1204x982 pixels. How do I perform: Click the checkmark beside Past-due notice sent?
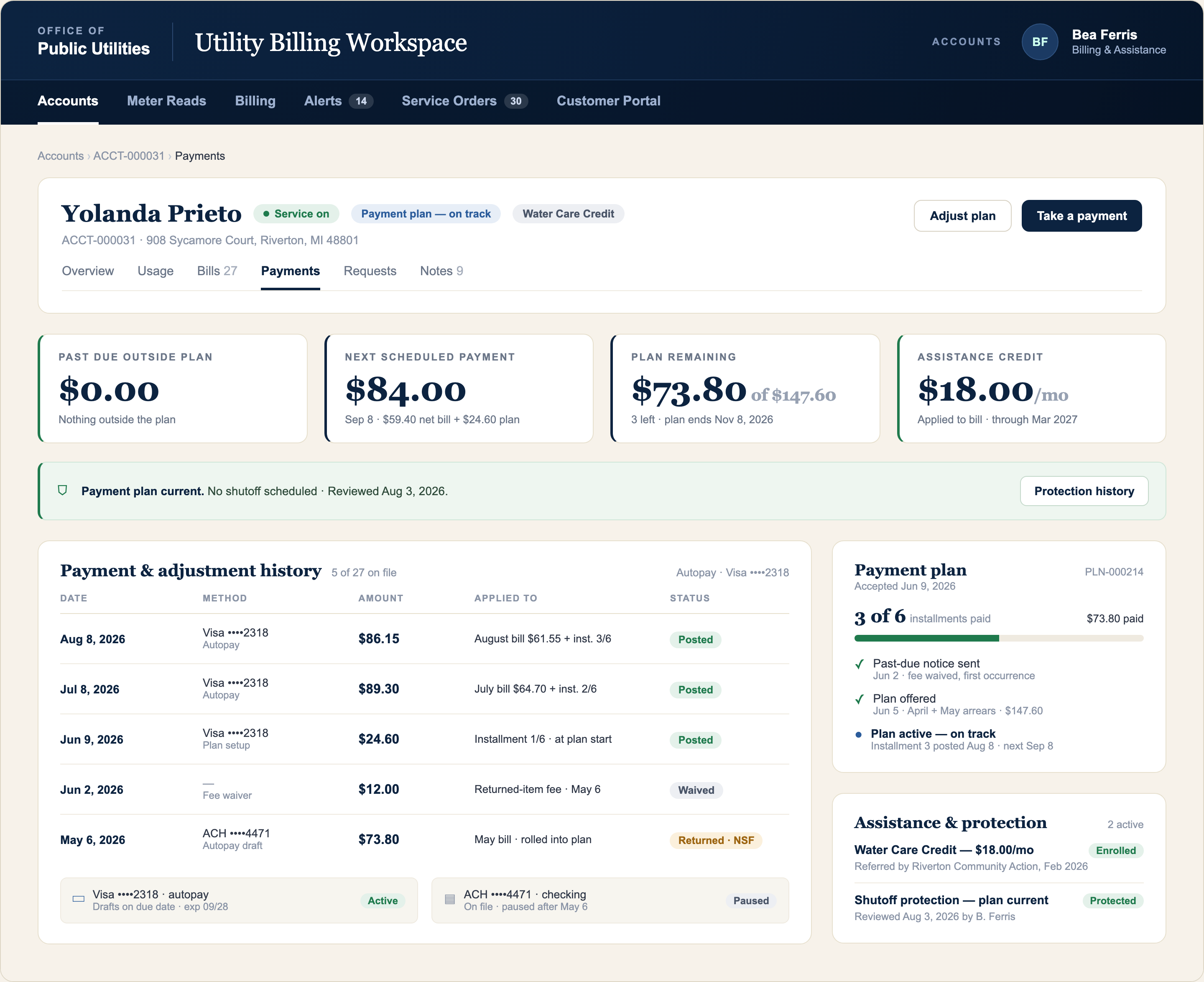point(860,664)
